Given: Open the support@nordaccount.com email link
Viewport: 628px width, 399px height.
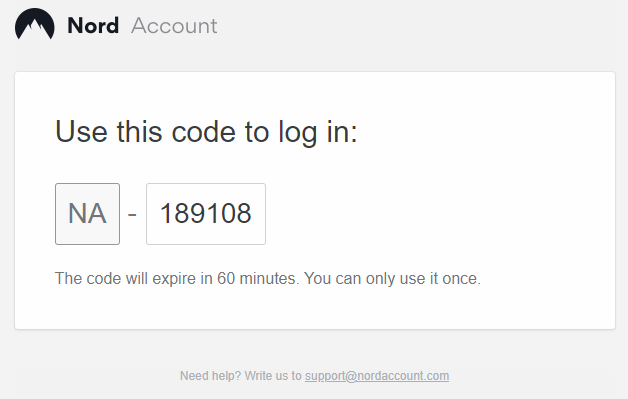Looking at the screenshot, I should click(x=377, y=376).
